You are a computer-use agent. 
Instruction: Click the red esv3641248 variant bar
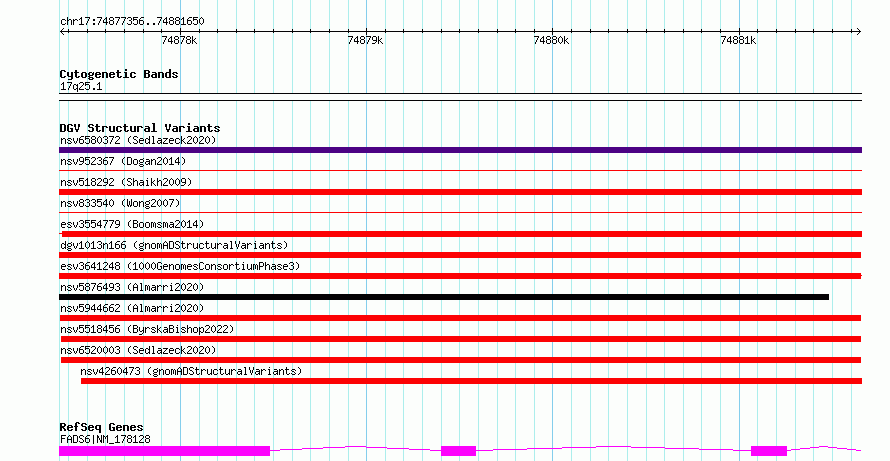coord(460,276)
